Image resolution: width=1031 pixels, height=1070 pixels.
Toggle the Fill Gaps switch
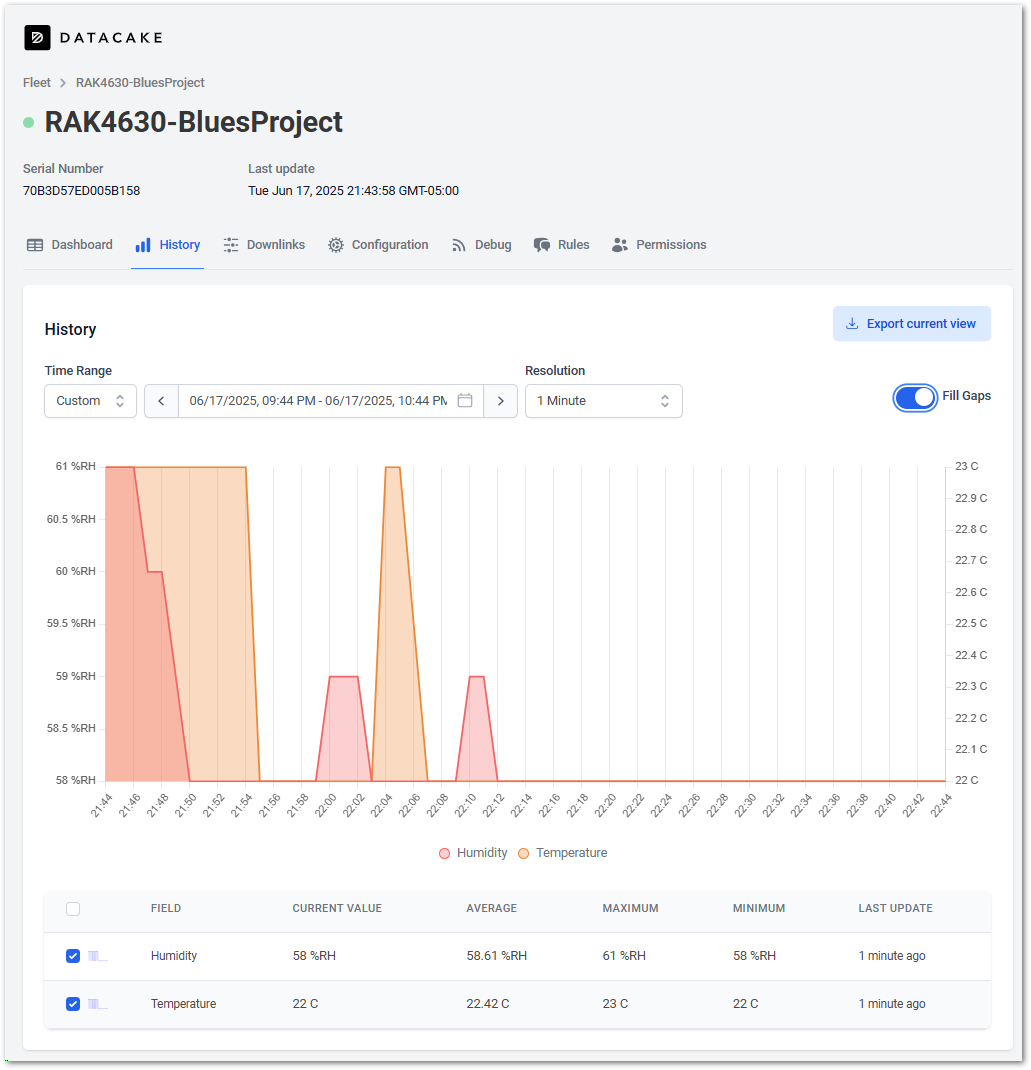pyautogui.click(x=915, y=398)
